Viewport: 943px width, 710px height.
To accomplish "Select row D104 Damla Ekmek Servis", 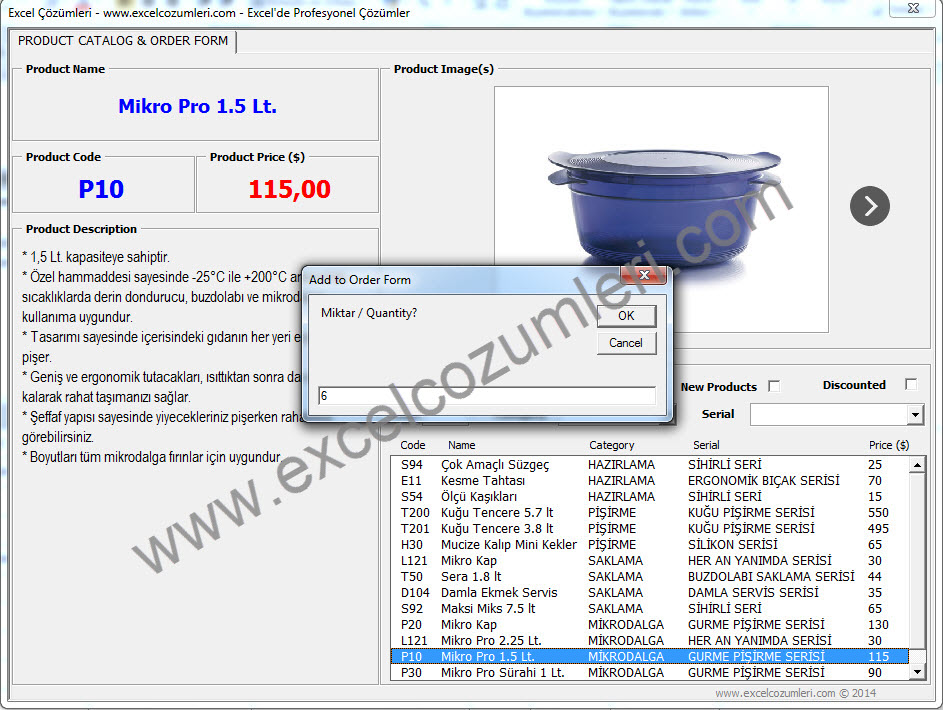I will (x=650, y=593).
